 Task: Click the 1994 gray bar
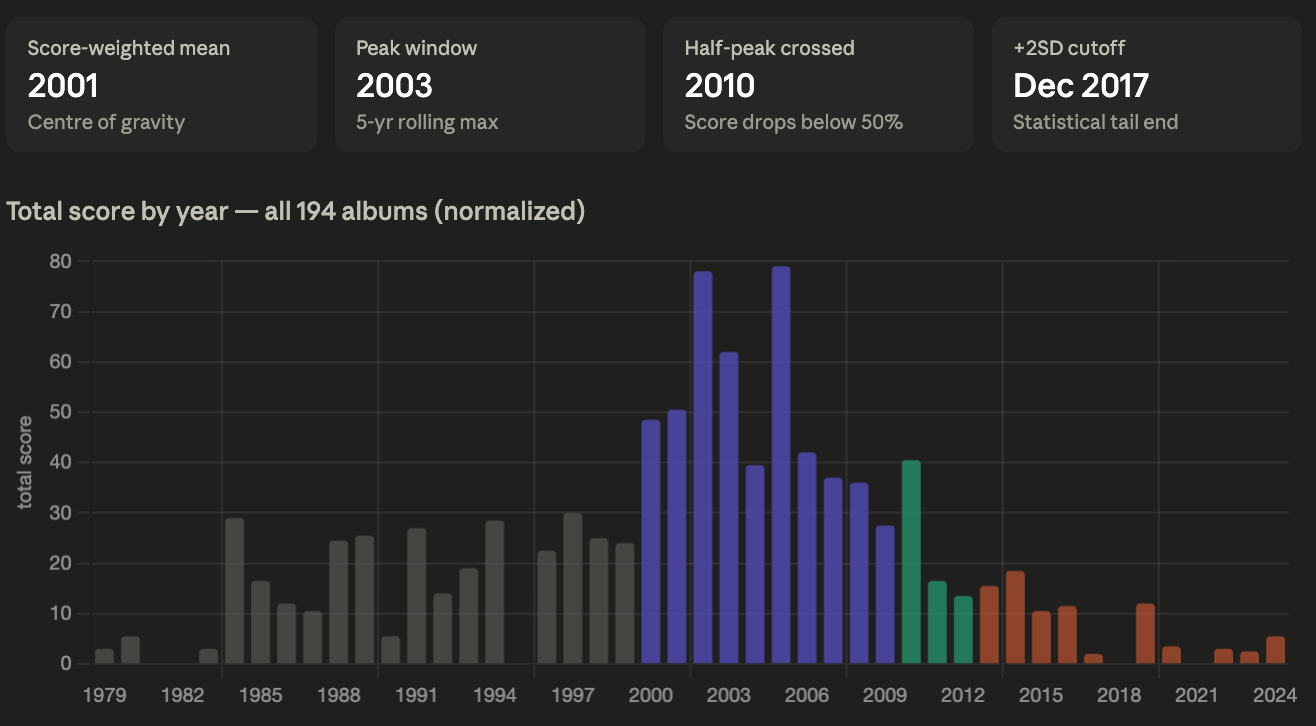tap(495, 592)
